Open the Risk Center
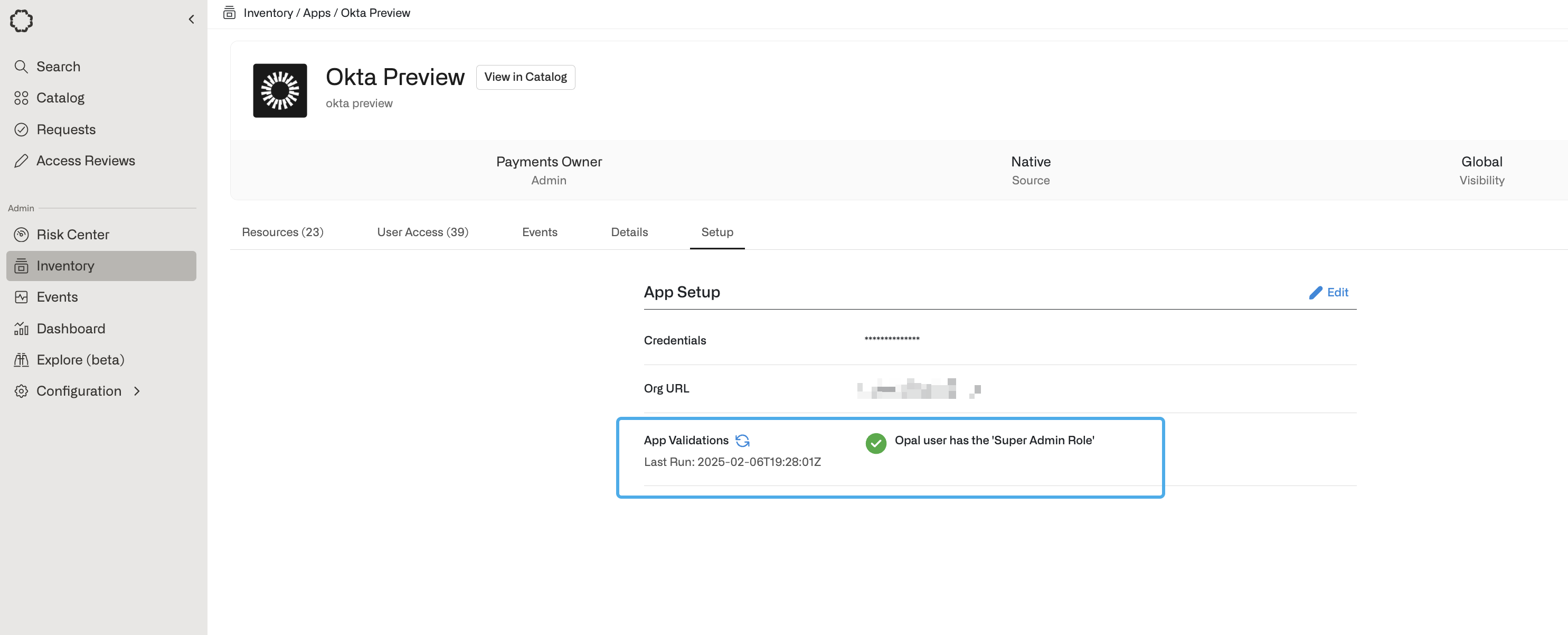This screenshot has height=635, width=1568. (x=72, y=235)
